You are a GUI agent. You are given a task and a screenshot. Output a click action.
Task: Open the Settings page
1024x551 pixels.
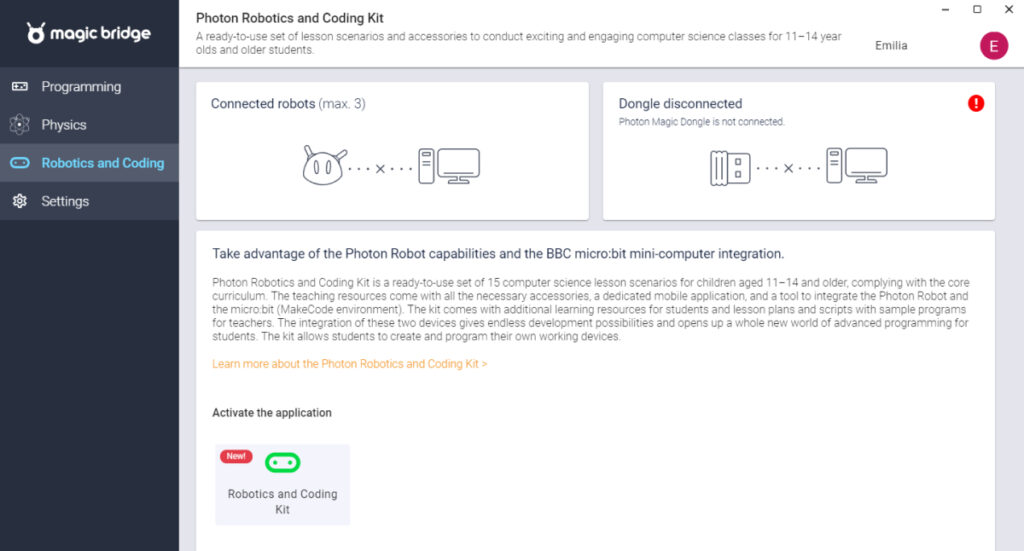pyautogui.click(x=65, y=201)
